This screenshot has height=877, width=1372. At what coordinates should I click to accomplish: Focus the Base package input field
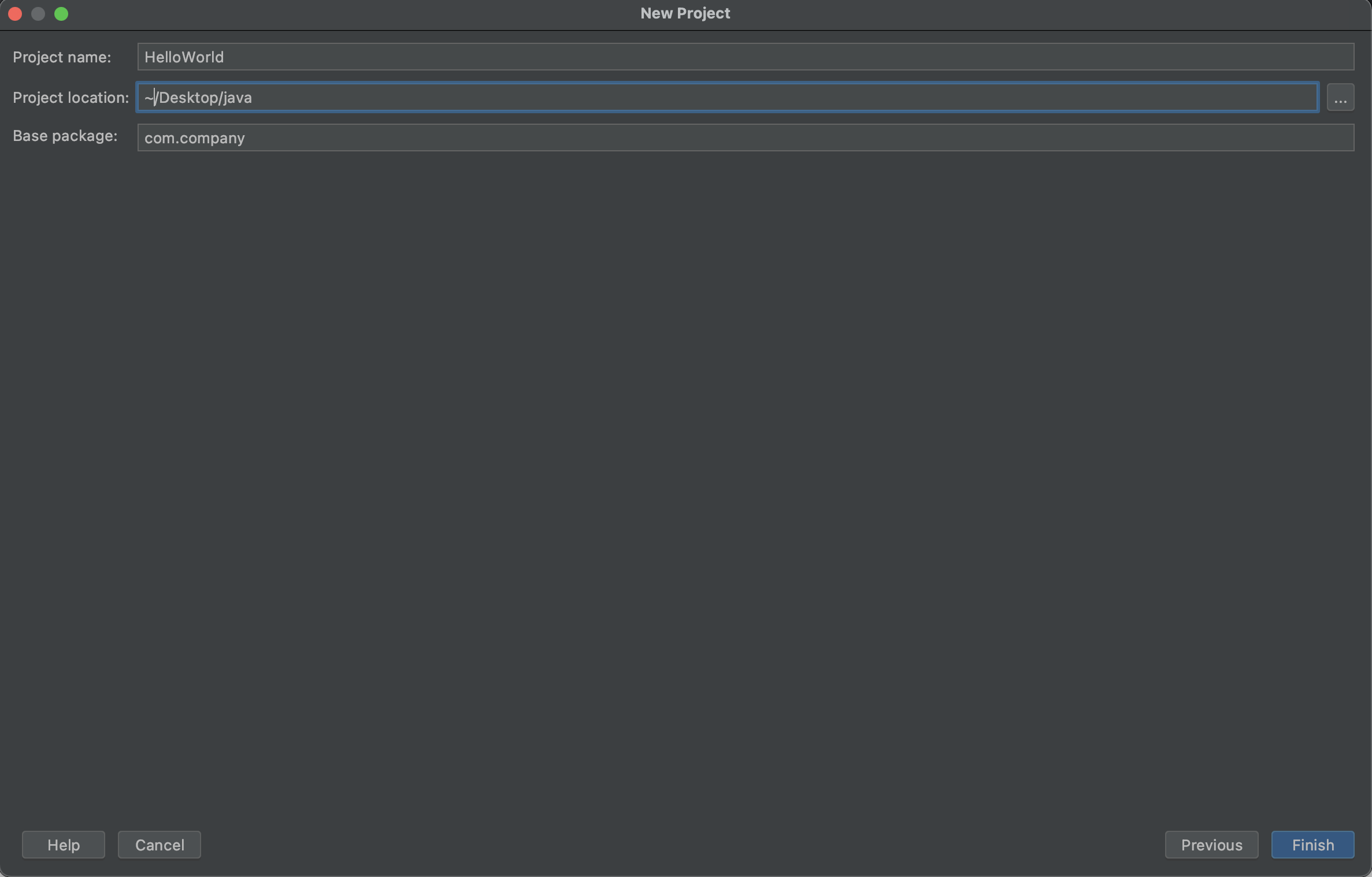(x=746, y=138)
